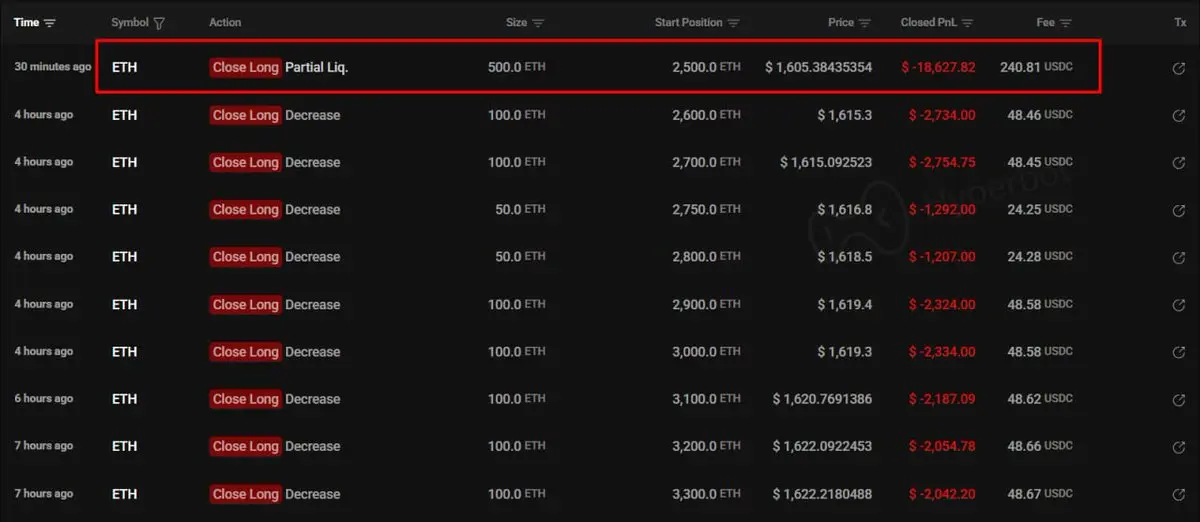Select start position '2,900.0 ETH'
1200x522 pixels.
point(706,304)
